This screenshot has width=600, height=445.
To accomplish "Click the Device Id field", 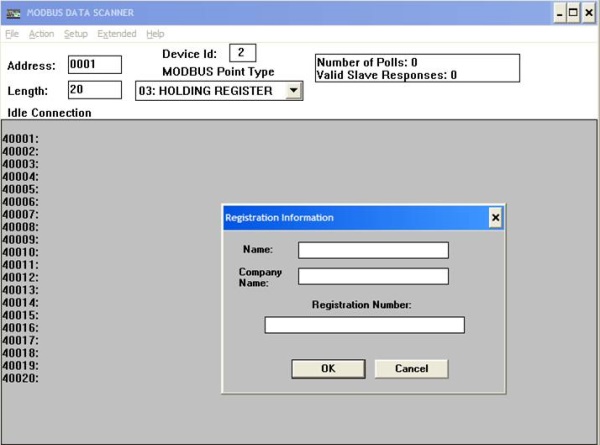I will tap(243, 53).
